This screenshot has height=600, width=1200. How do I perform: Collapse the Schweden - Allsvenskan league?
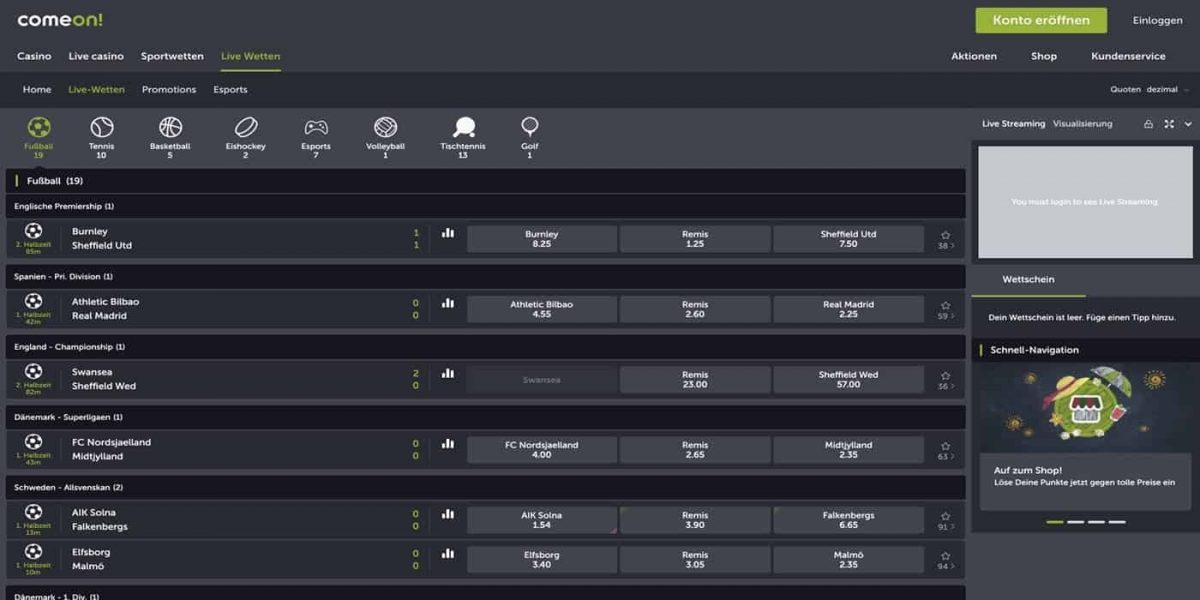486,487
